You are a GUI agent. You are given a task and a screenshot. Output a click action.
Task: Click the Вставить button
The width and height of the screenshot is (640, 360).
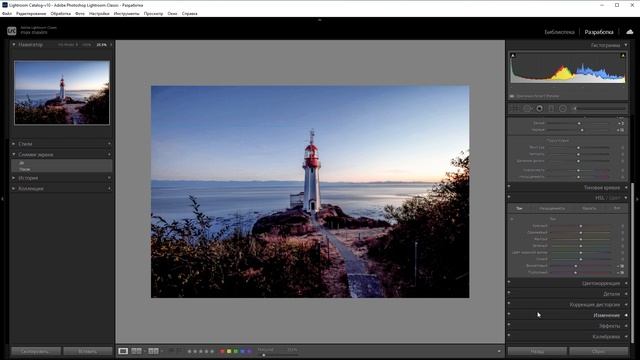pos(87,351)
